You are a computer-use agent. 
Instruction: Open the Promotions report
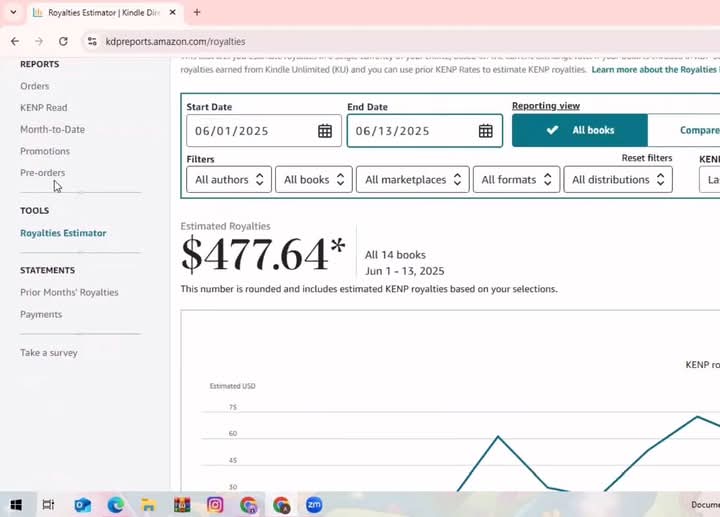[45, 151]
